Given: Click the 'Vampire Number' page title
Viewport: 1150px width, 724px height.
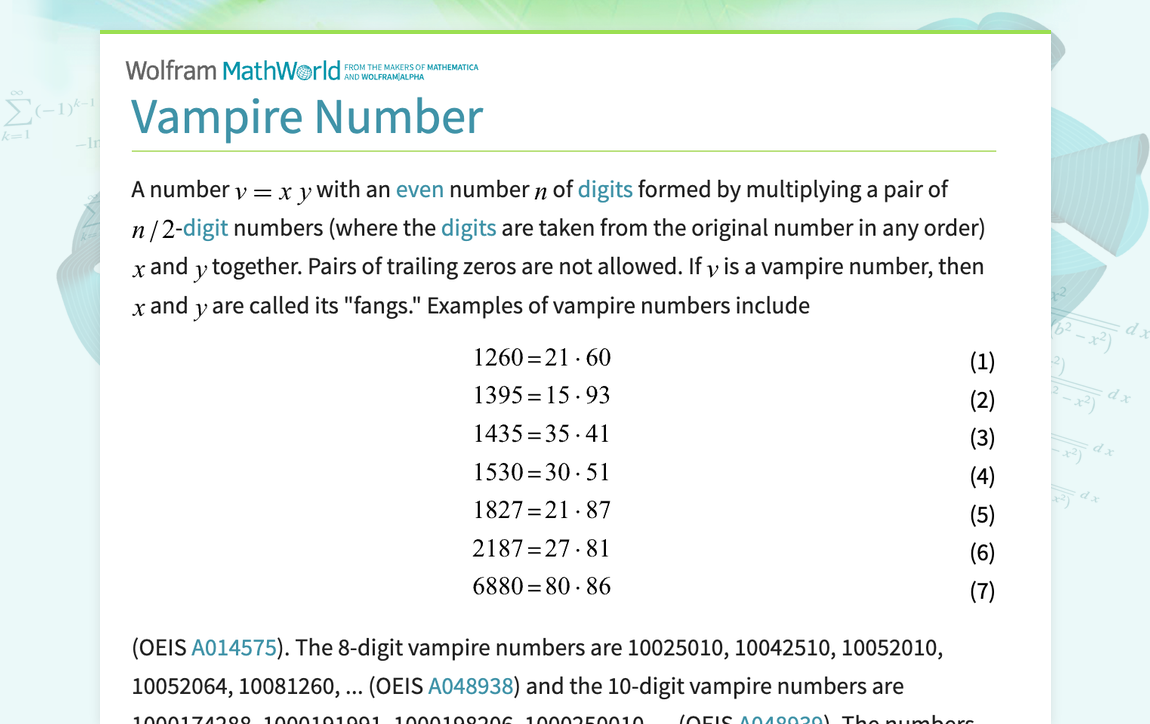Looking at the screenshot, I should click(307, 117).
